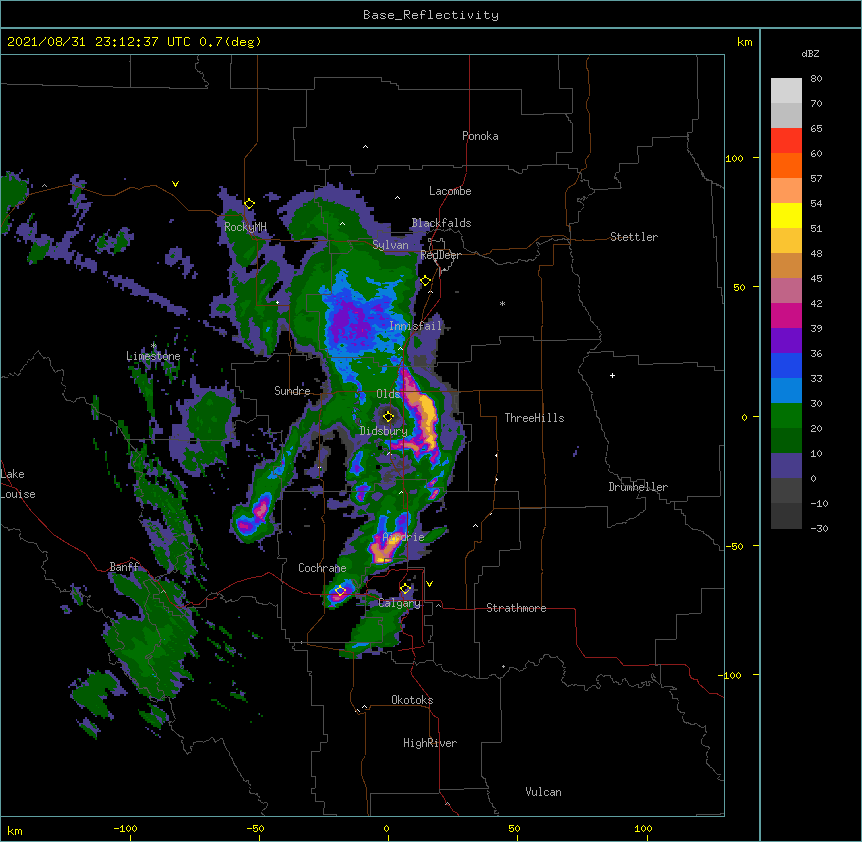
Task: Click the -30 value on the dBZ legend
Action: (819, 528)
